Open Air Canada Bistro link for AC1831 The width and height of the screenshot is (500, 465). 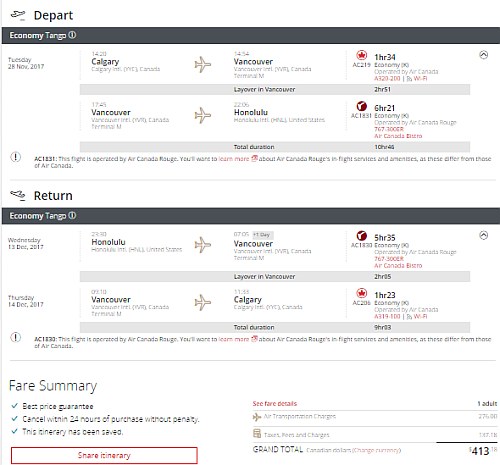(398, 136)
